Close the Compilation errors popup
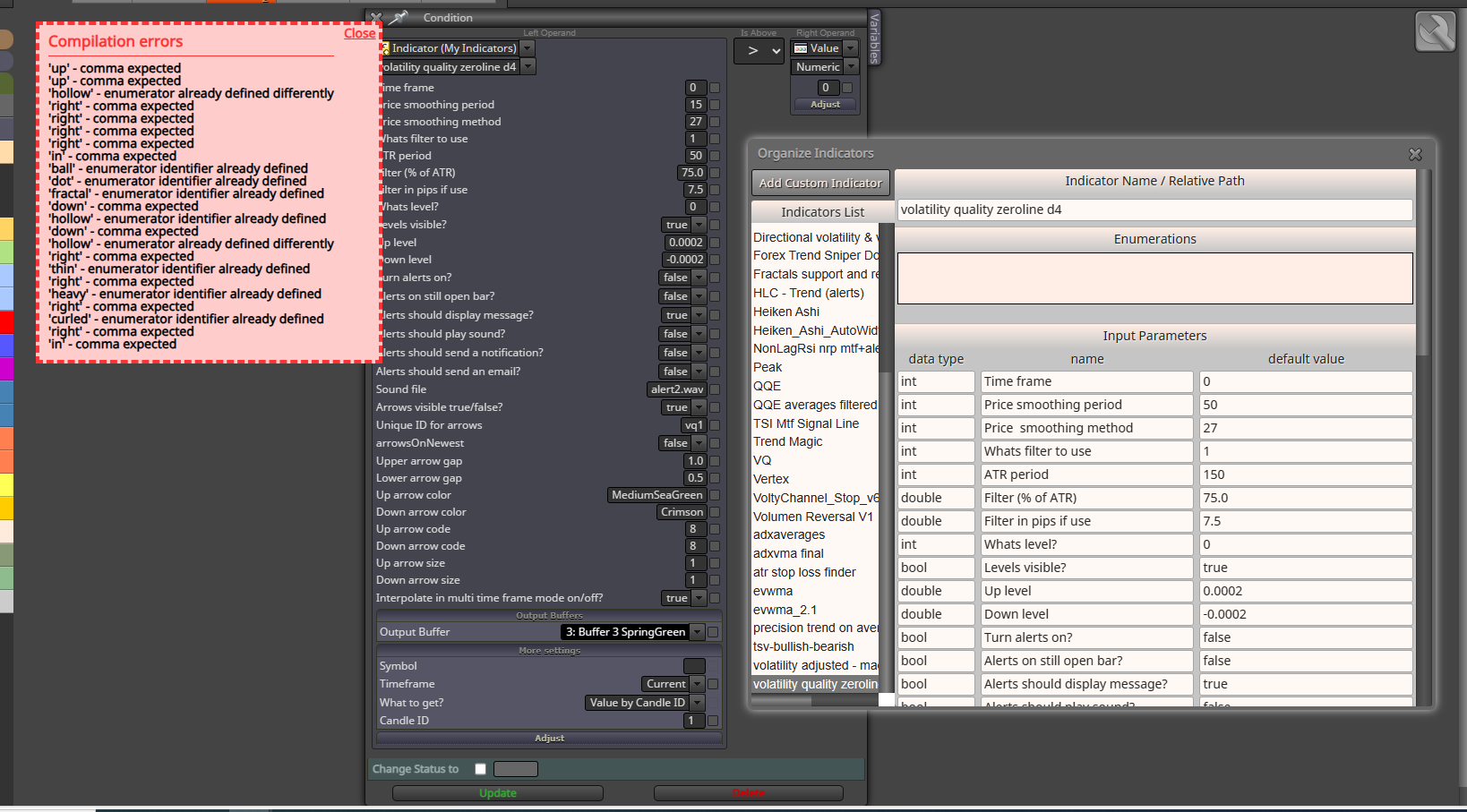1467x812 pixels. pos(360,33)
